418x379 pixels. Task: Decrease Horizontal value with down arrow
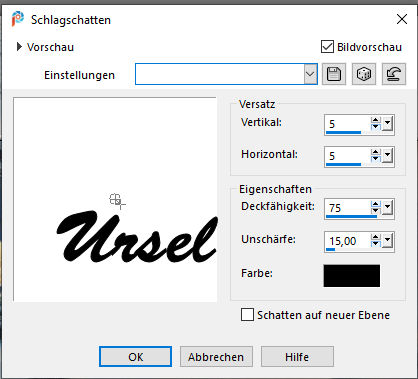376,159
